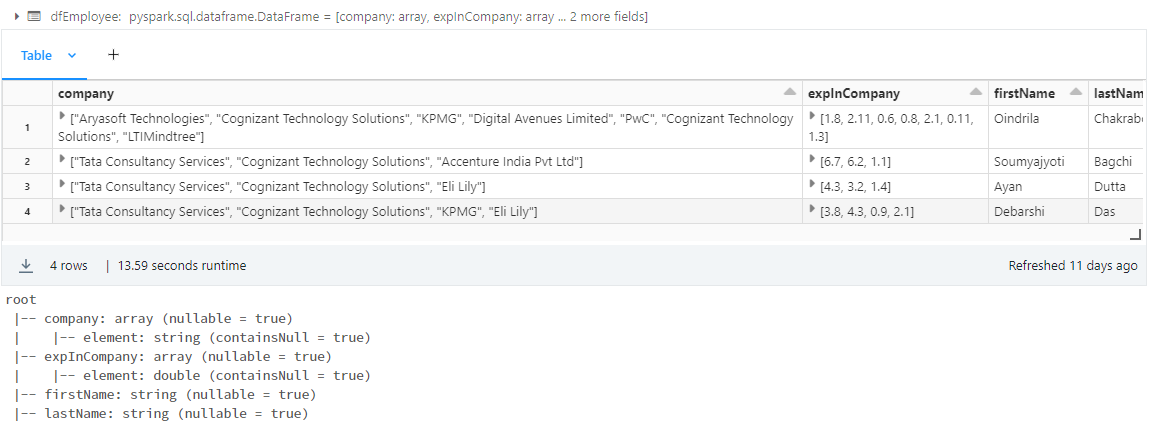This screenshot has width=1153, height=434.
Task: Download the table results
Action: (x=26, y=266)
